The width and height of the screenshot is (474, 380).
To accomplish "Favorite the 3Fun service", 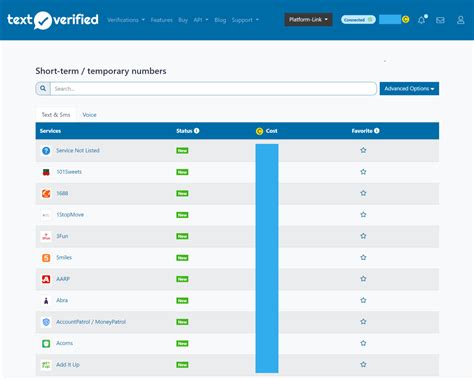I will (363, 236).
